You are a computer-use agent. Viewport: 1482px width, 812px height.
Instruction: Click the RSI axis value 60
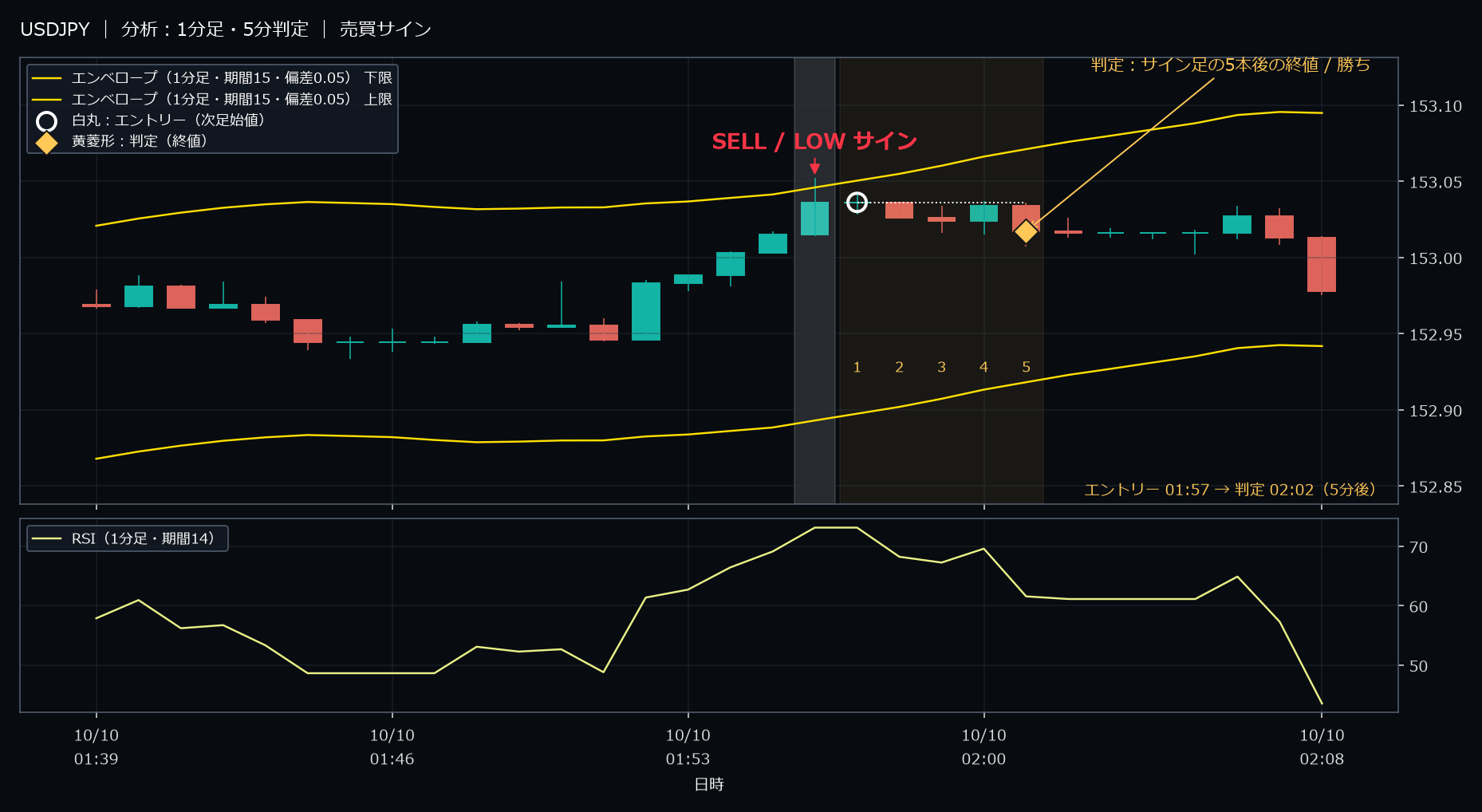tap(1418, 607)
